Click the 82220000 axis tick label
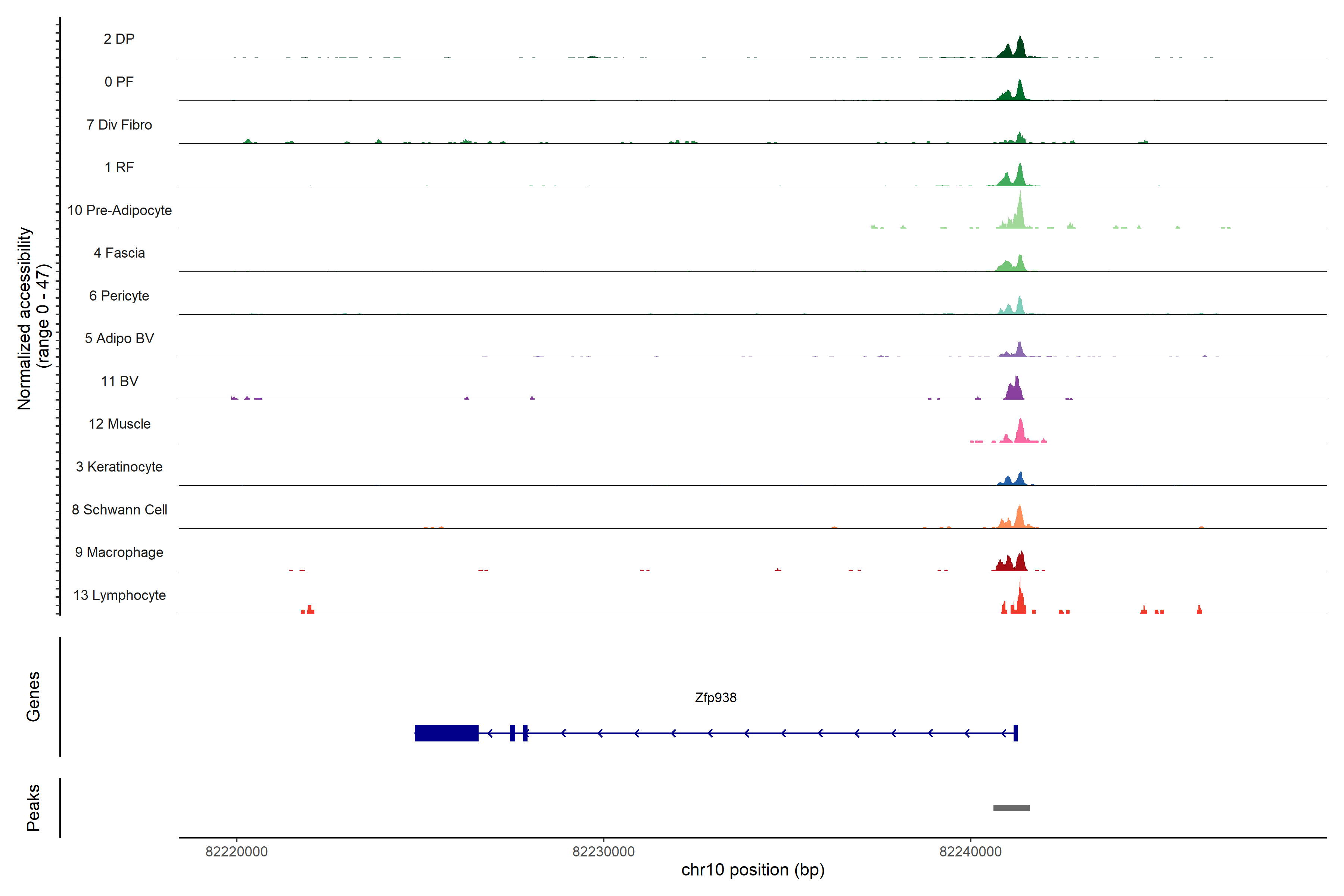The height and width of the screenshot is (896, 1344). (237, 852)
